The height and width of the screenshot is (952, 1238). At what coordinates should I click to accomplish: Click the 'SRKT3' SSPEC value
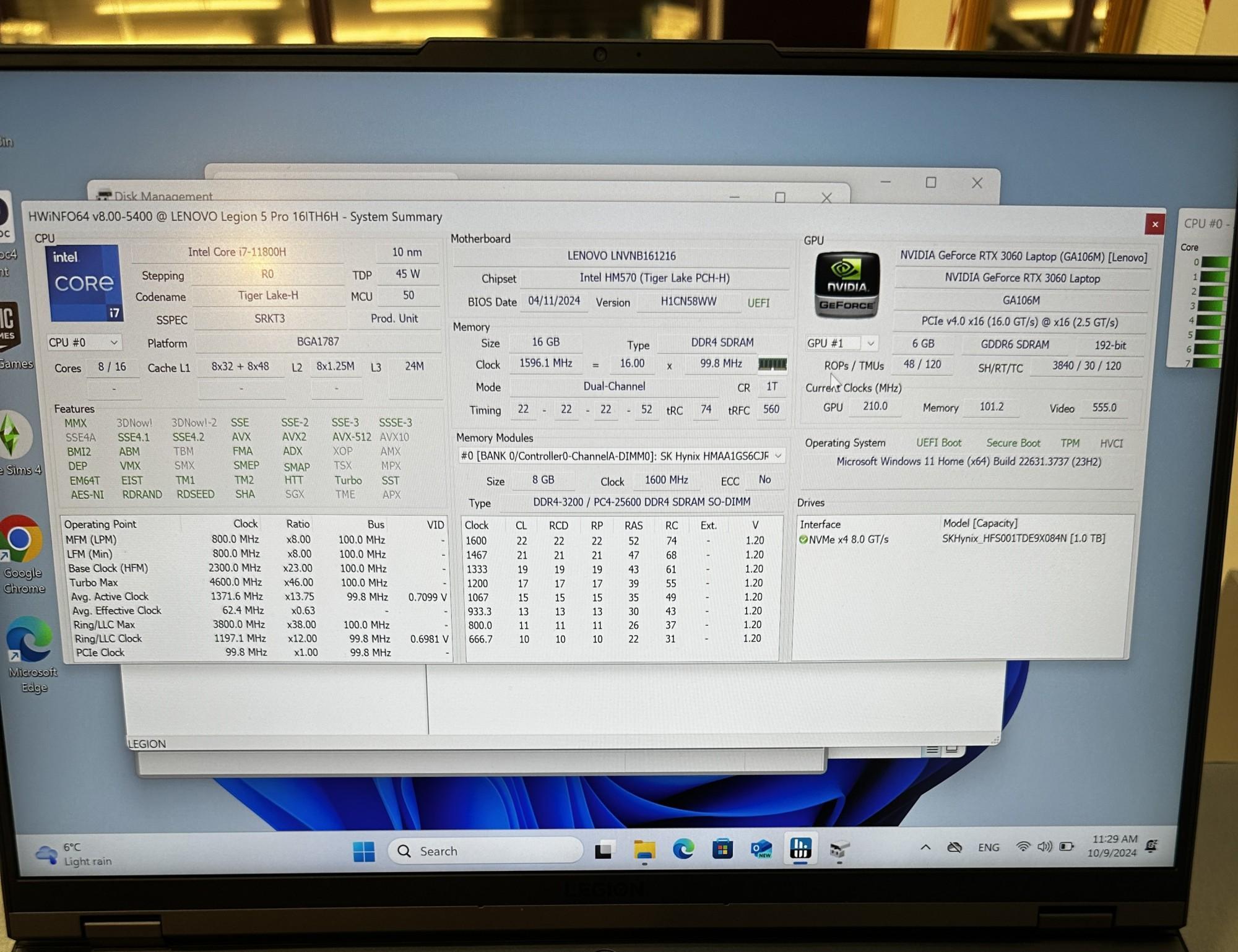click(x=270, y=319)
